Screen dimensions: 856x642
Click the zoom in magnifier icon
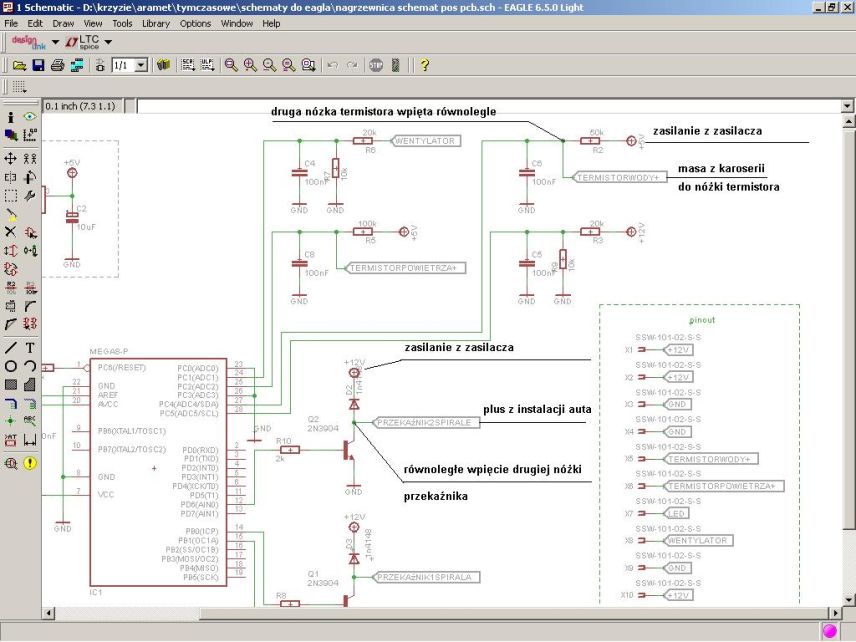[x=250, y=65]
